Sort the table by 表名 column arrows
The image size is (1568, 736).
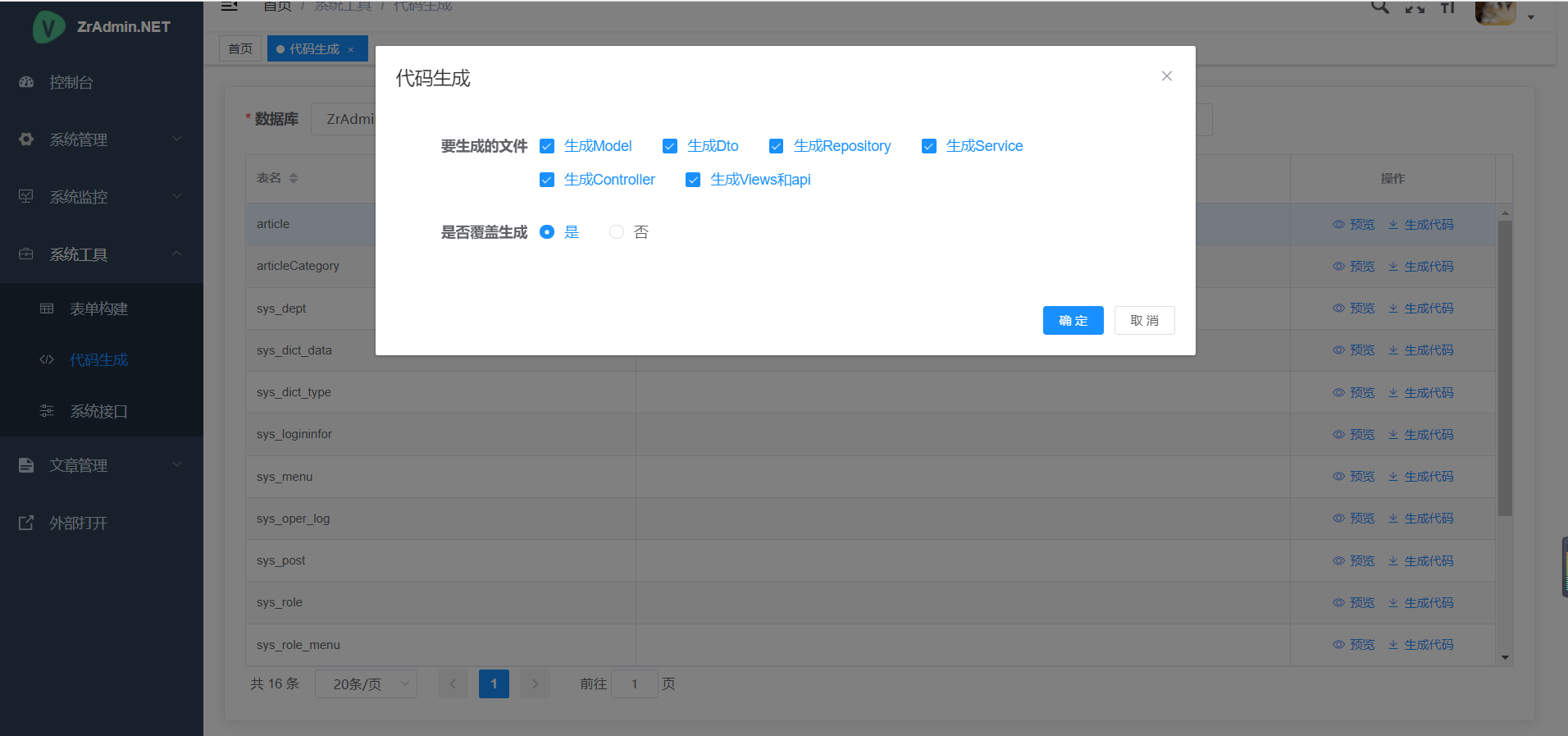(x=294, y=178)
